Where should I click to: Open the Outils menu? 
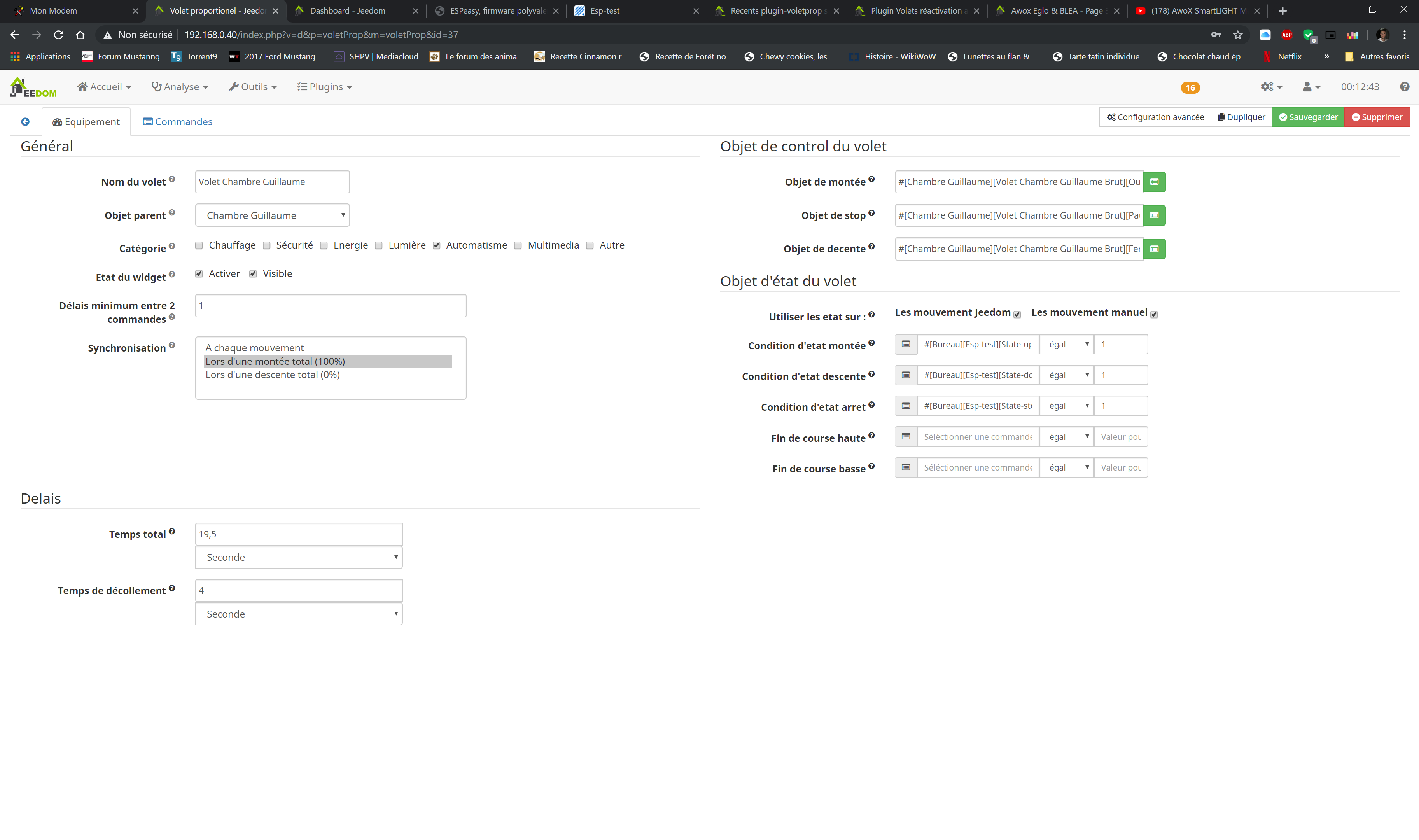pyautogui.click(x=252, y=87)
